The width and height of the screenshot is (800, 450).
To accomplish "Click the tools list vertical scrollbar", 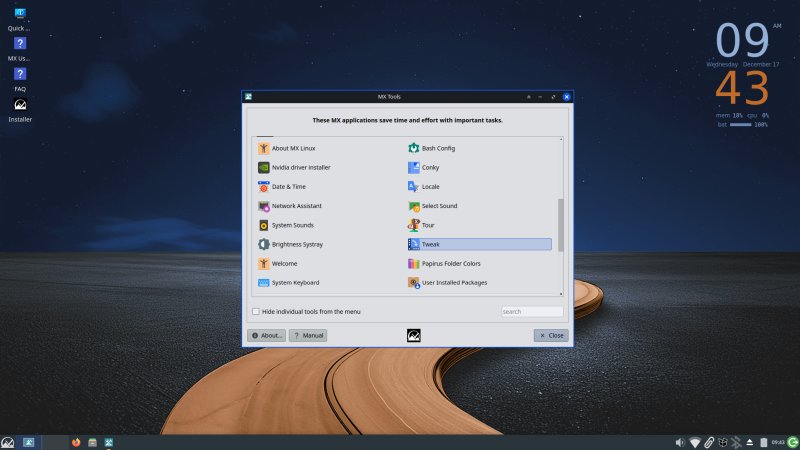I will 561,225.
